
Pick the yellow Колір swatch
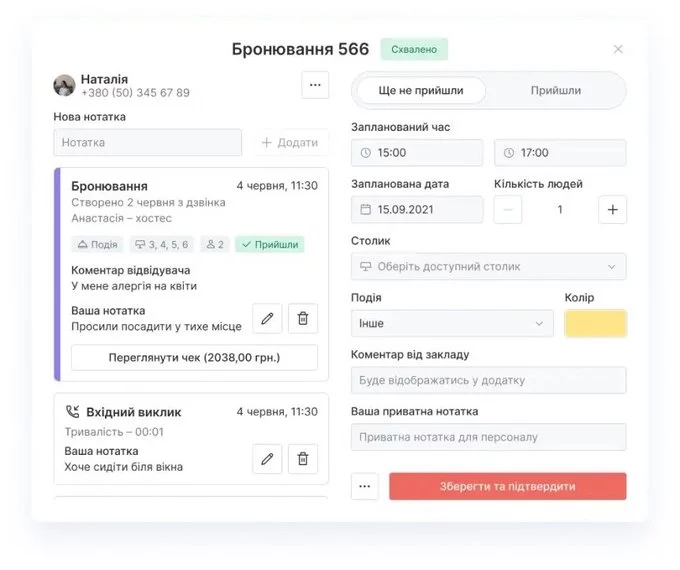(595, 324)
